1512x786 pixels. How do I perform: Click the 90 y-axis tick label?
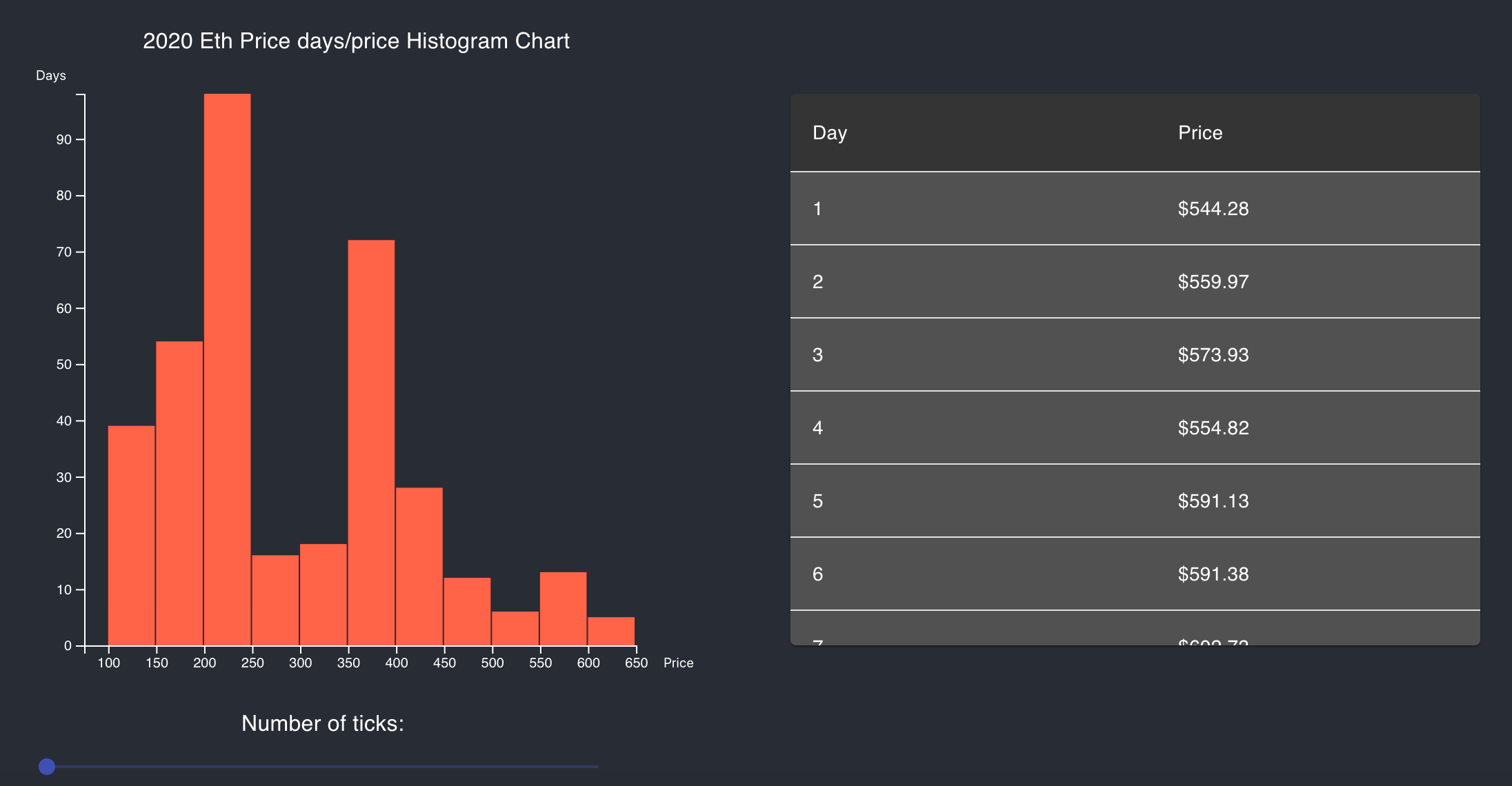64,139
